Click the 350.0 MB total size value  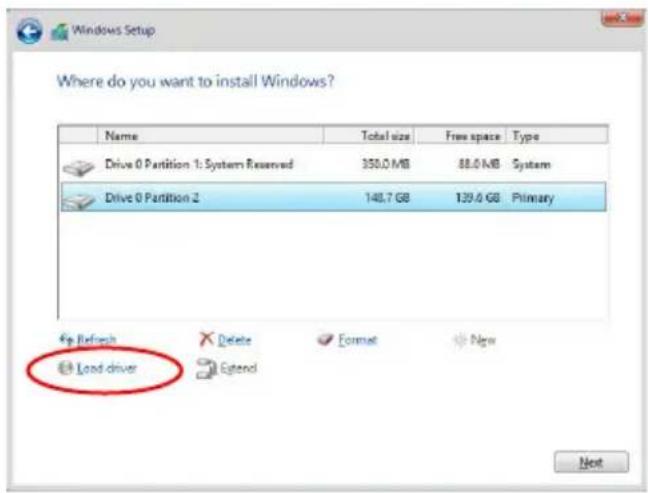click(x=386, y=164)
